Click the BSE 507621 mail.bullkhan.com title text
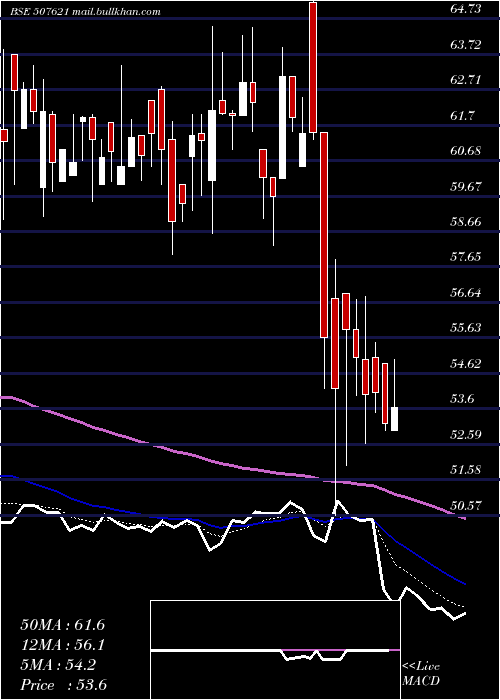Image resolution: width=500 pixels, height=700 pixels. (85, 12)
